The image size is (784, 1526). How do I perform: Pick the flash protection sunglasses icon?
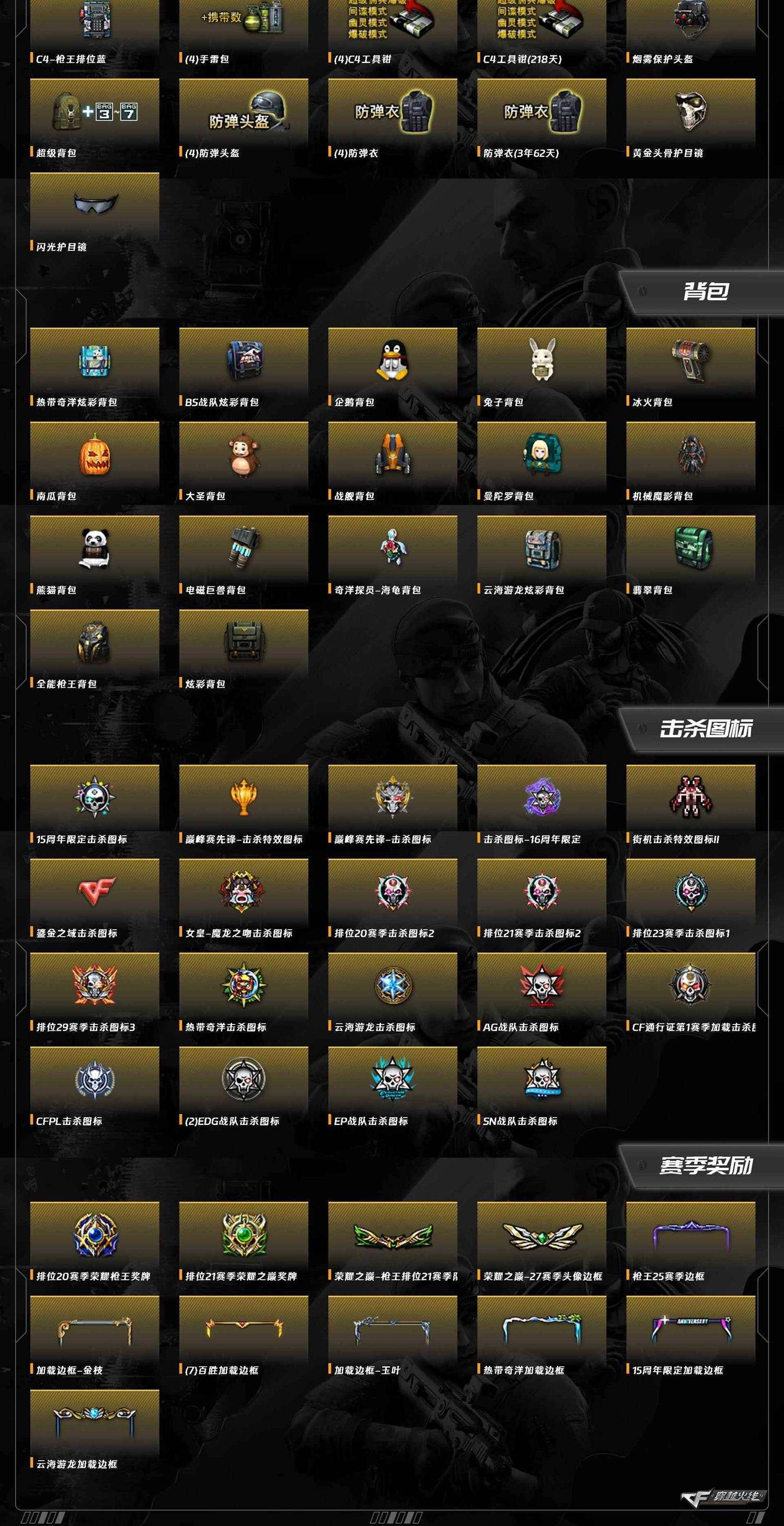point(95,203)
